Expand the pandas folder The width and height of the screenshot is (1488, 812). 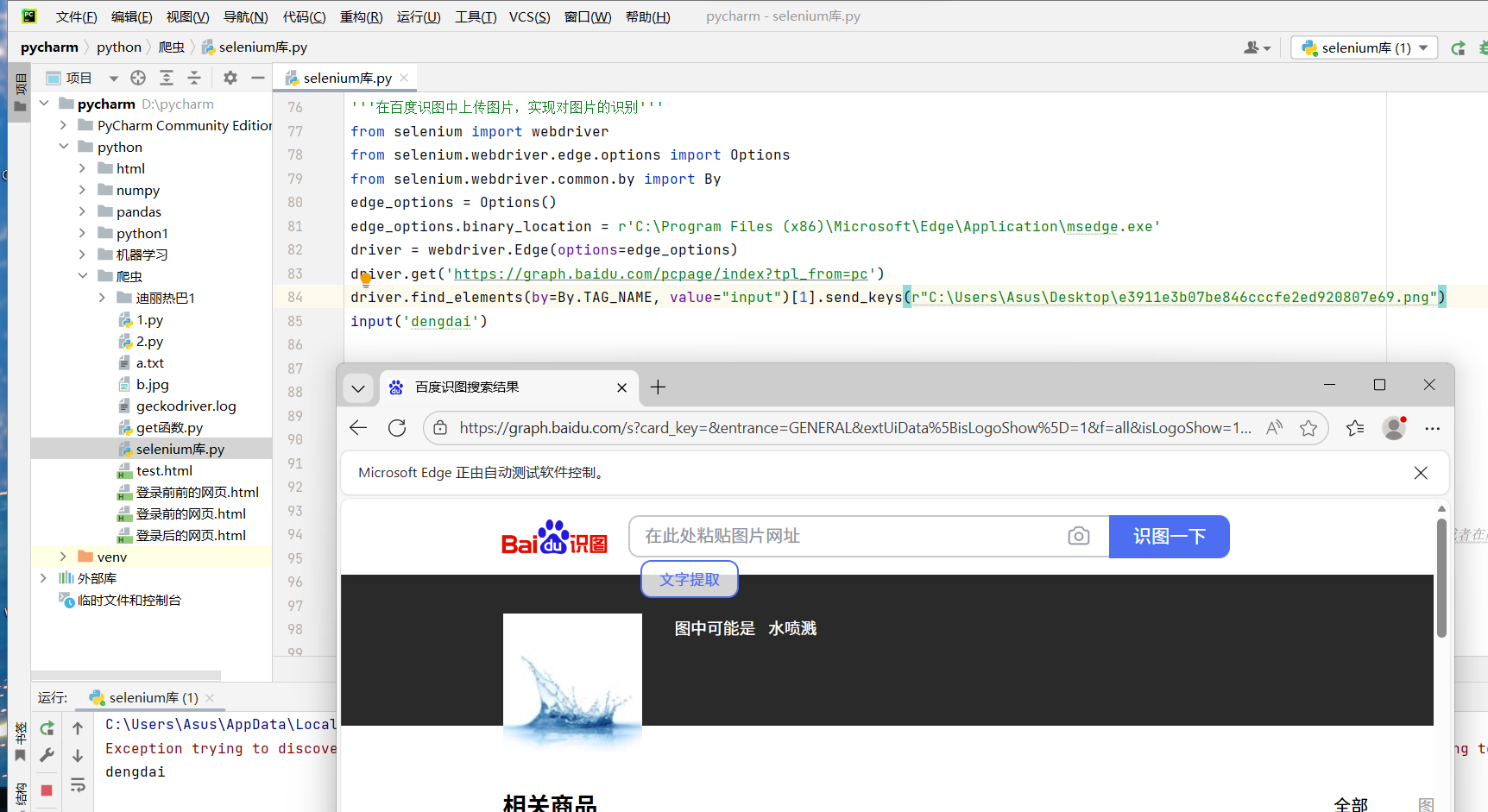coord(82,211)
